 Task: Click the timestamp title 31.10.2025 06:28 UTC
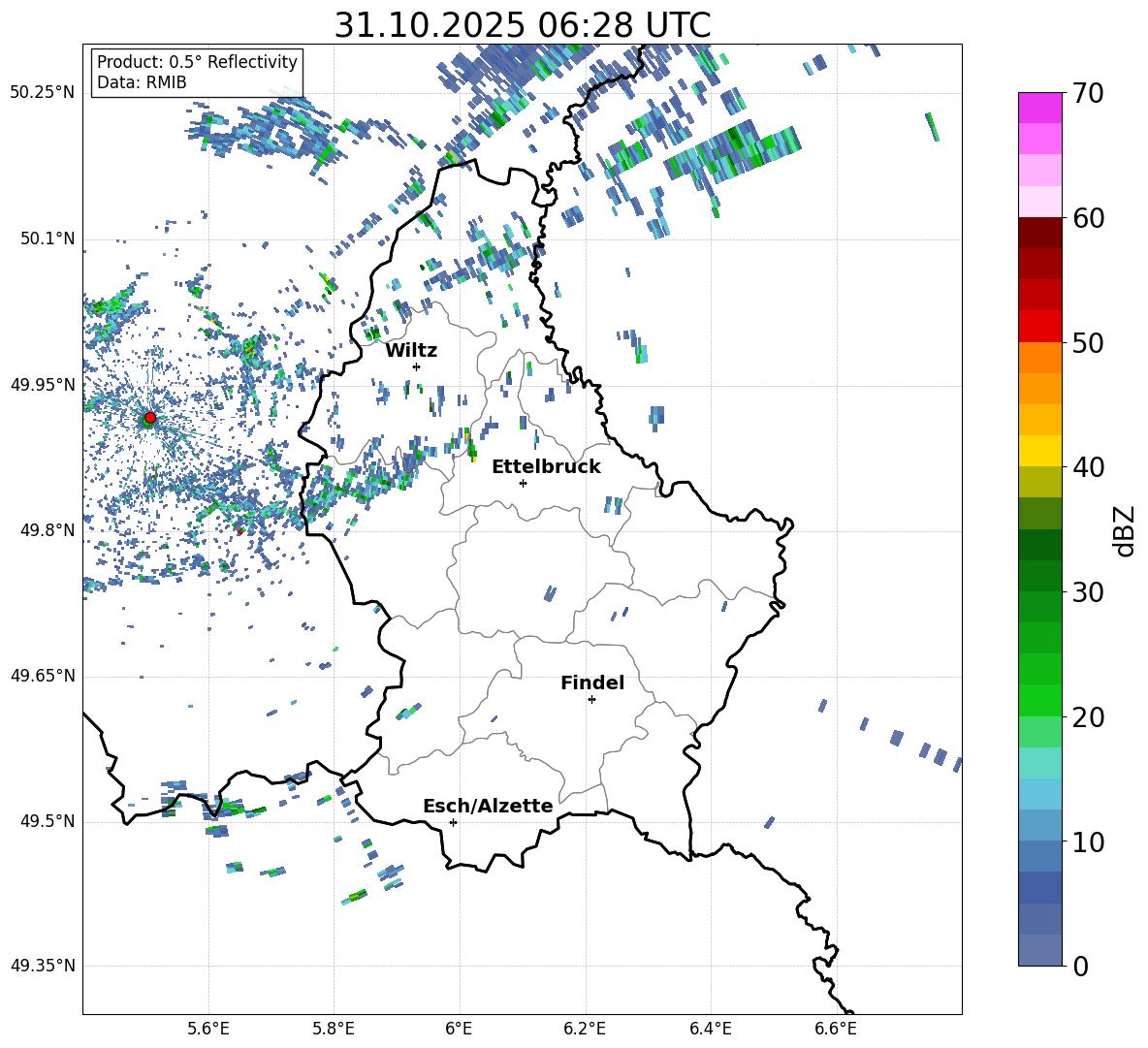[x=523, y=25]
